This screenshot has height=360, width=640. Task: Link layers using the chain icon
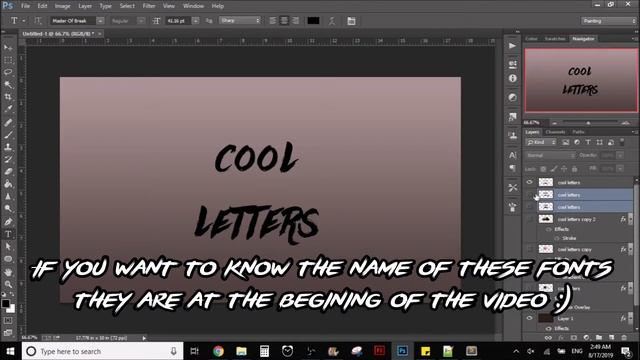click(548, 338)
